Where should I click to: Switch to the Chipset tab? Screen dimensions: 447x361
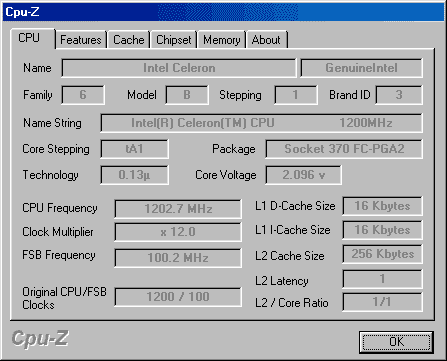174,40
